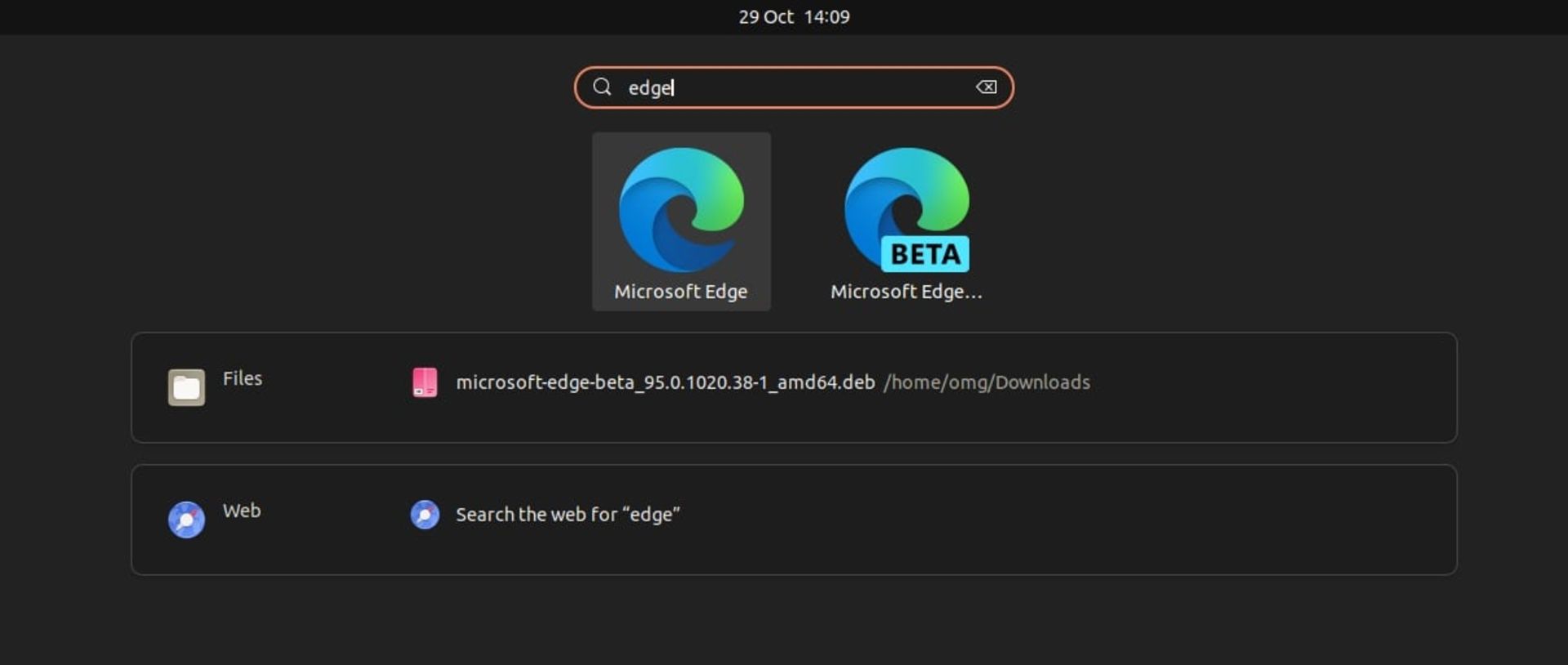Click the pink .deb package icon
This screenshot has width=1568, height=665.
(x=425, y=382)
